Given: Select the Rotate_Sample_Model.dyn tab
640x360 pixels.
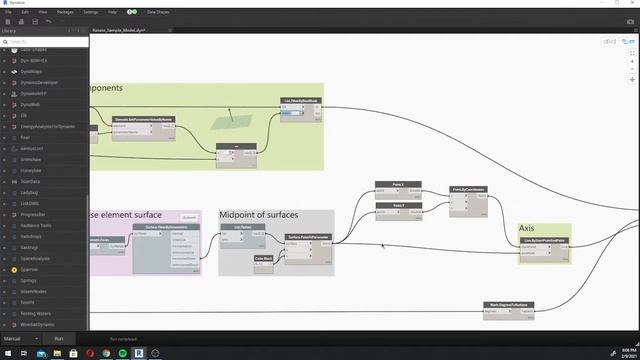Looking at the screenshot, I should tap(119, 30).
